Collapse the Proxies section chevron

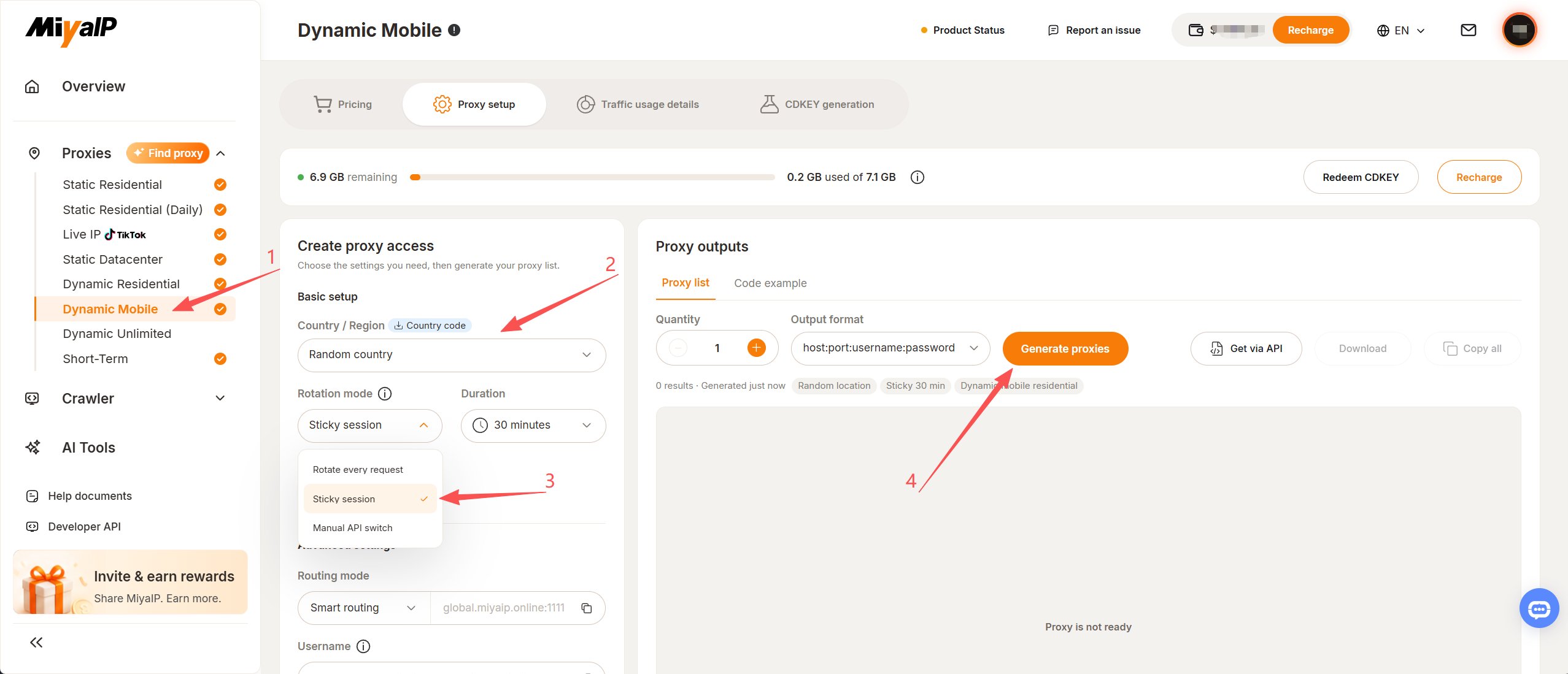click(x=221, y=153)
